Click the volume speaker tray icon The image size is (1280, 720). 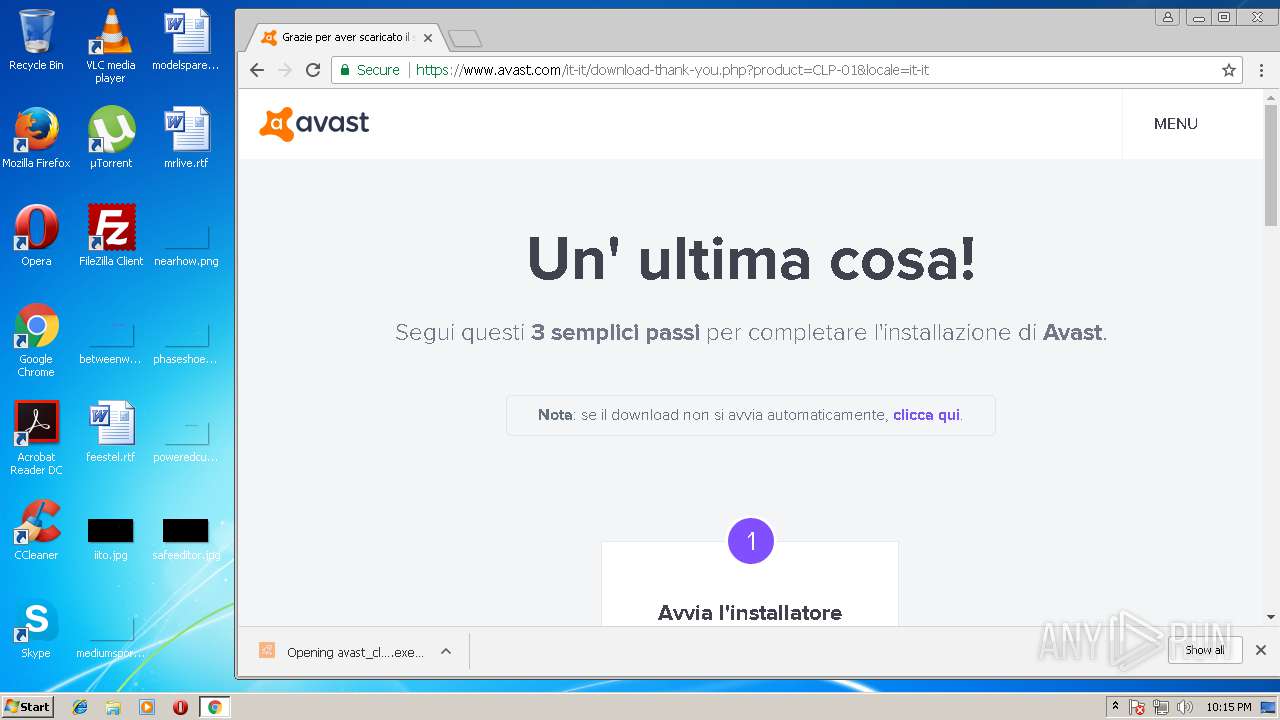[1185, 707]
